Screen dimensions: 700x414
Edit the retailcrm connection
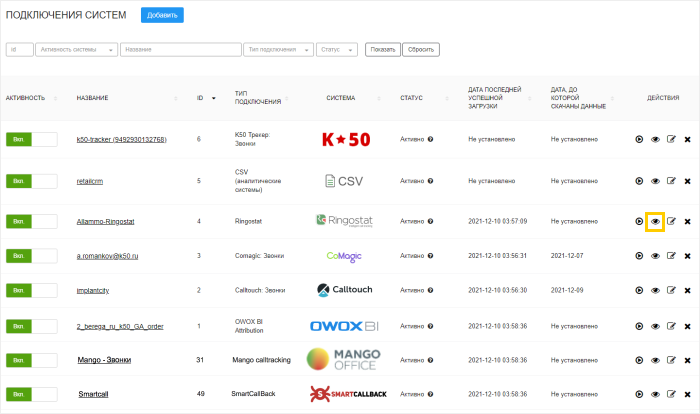[x=671, y=181]
